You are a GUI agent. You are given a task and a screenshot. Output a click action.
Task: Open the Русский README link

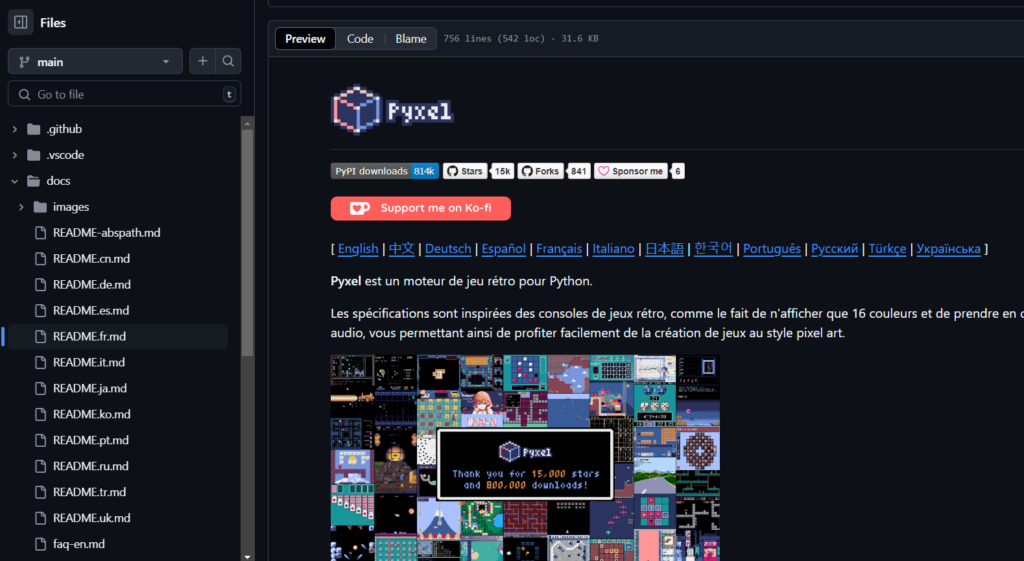835,249
